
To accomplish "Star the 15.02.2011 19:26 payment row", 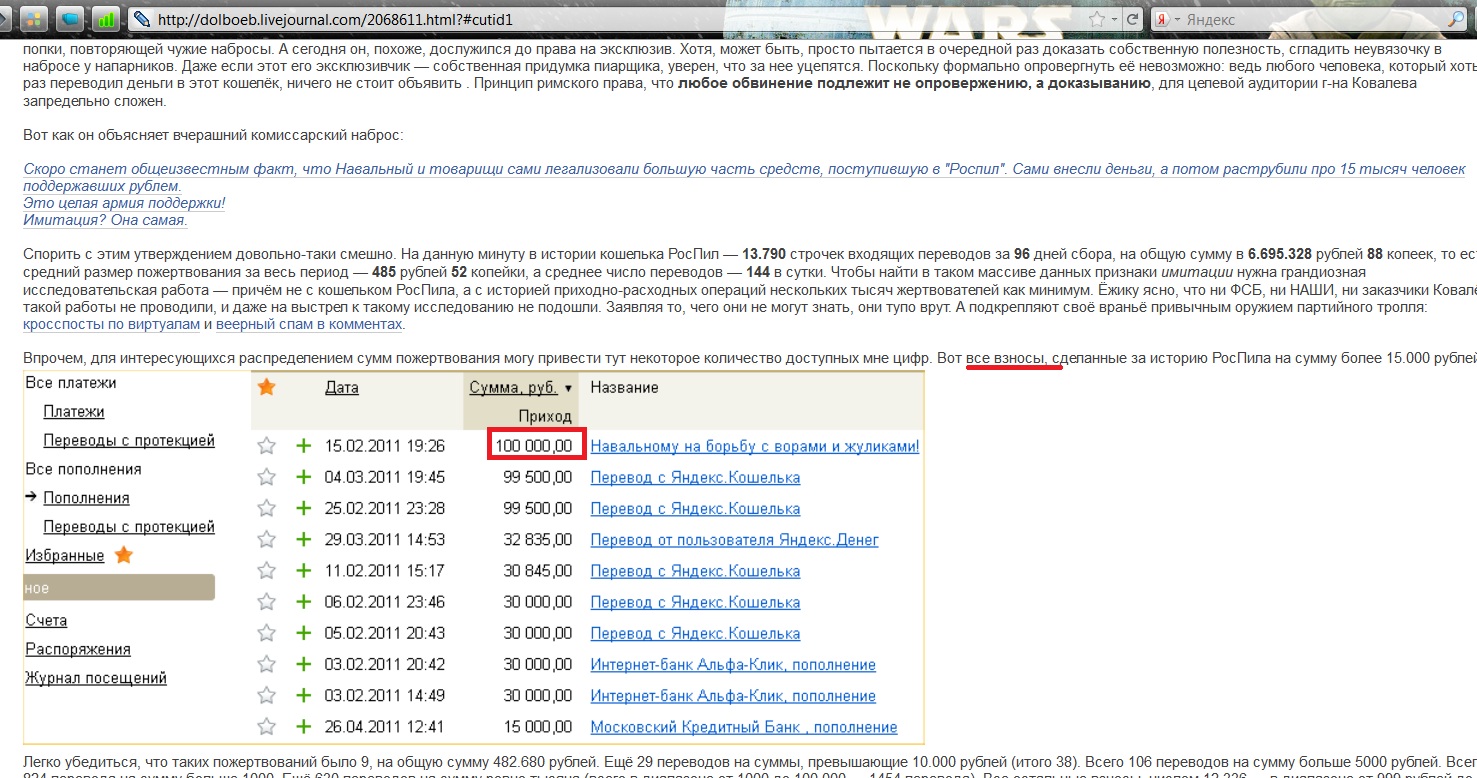I will [x=266, y=446].
